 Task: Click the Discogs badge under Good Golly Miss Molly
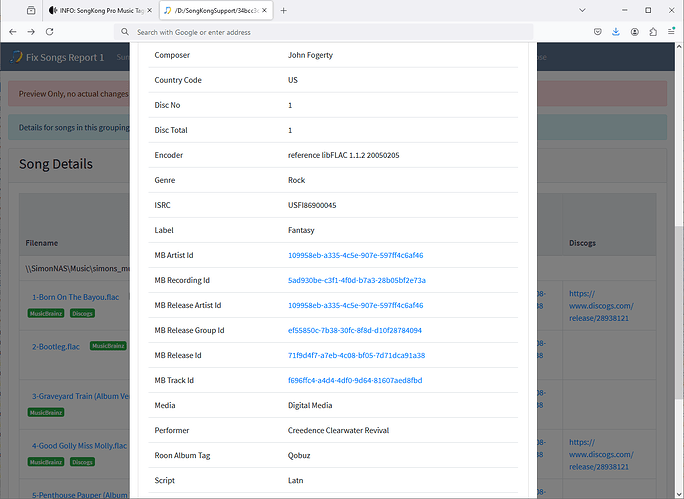click(82, 462)
